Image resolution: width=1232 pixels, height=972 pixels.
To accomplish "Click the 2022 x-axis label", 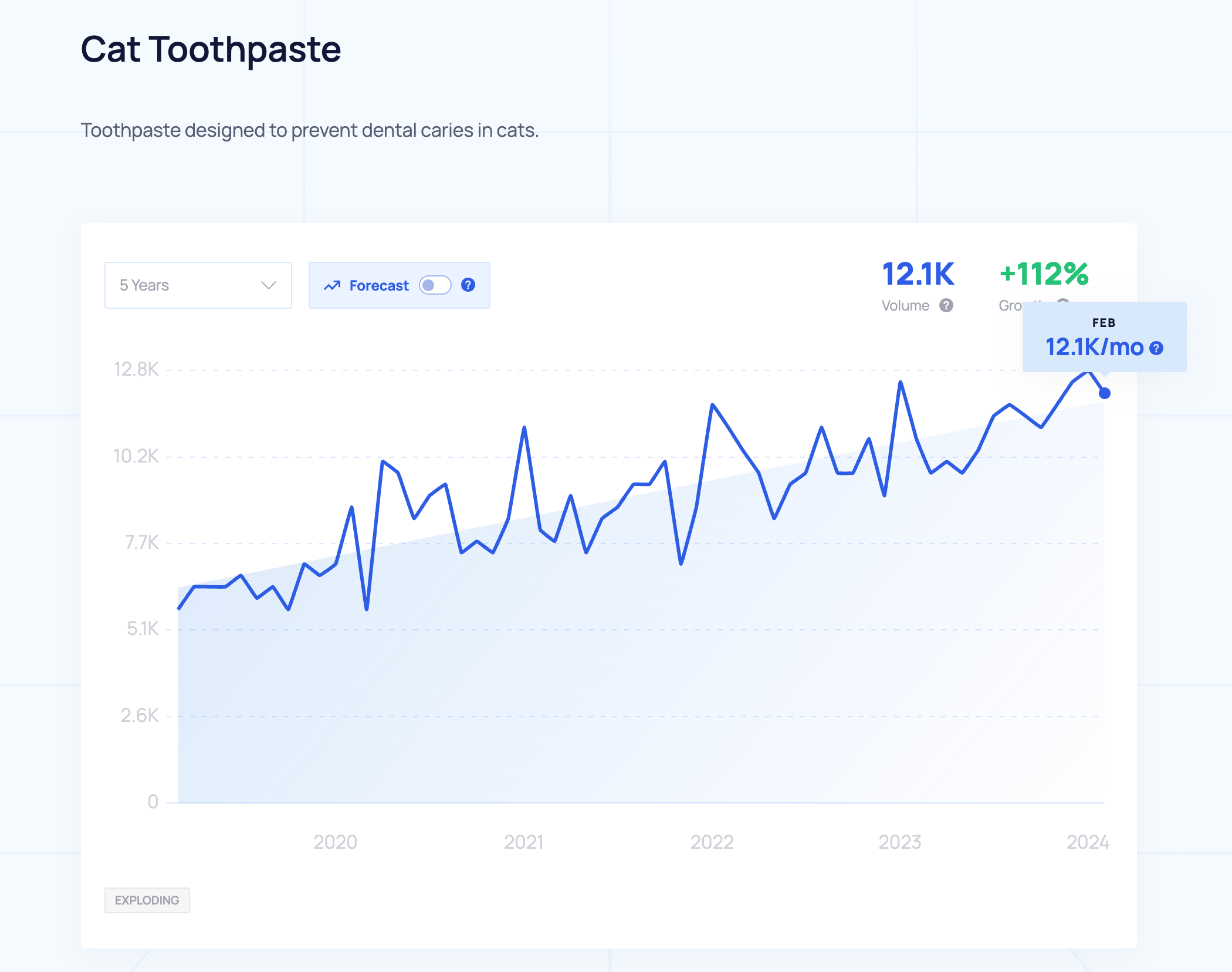I will pyautogui.click(x=712, y=842).
